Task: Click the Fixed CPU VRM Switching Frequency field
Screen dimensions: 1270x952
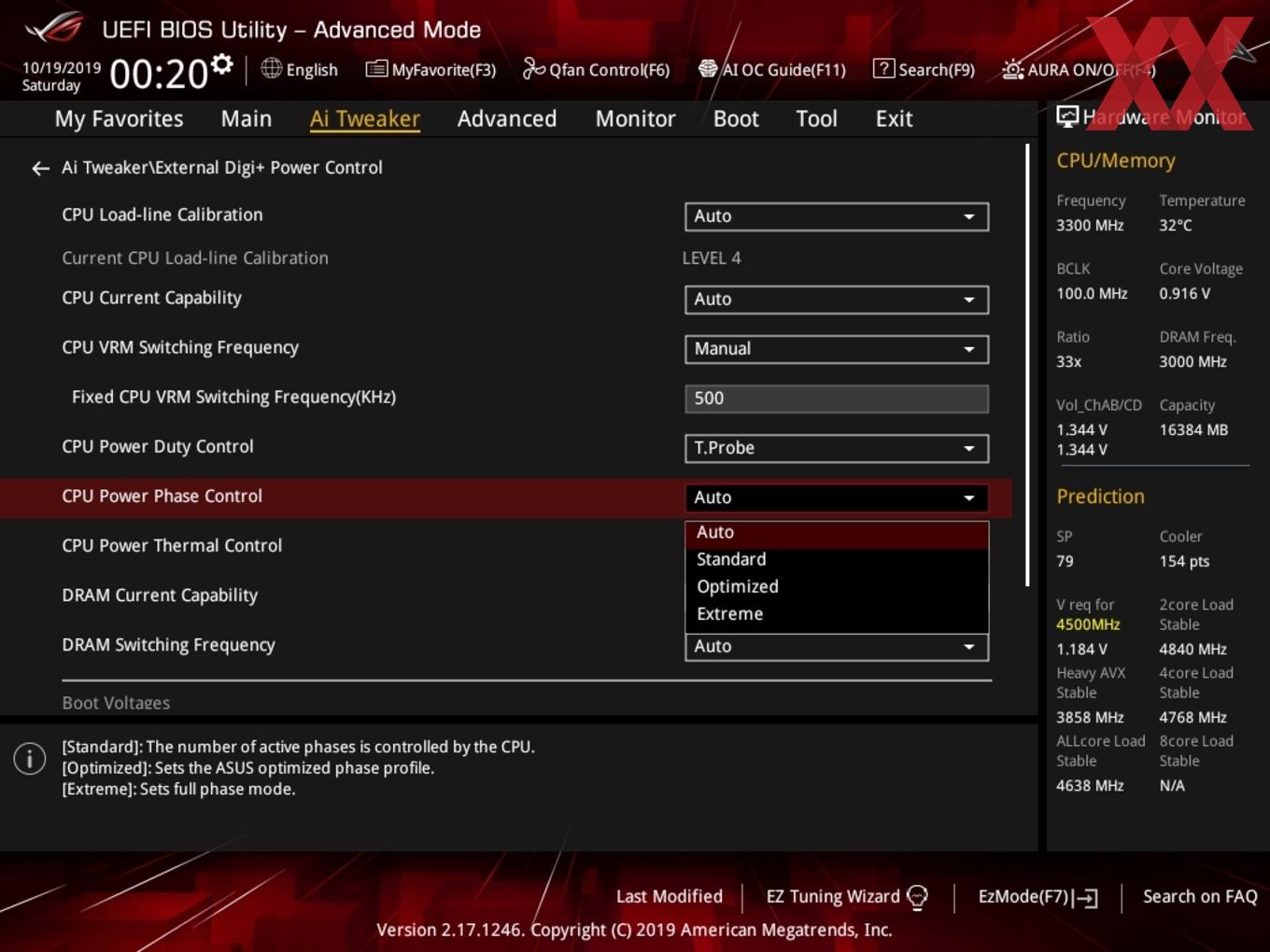Action: point(837,399)
